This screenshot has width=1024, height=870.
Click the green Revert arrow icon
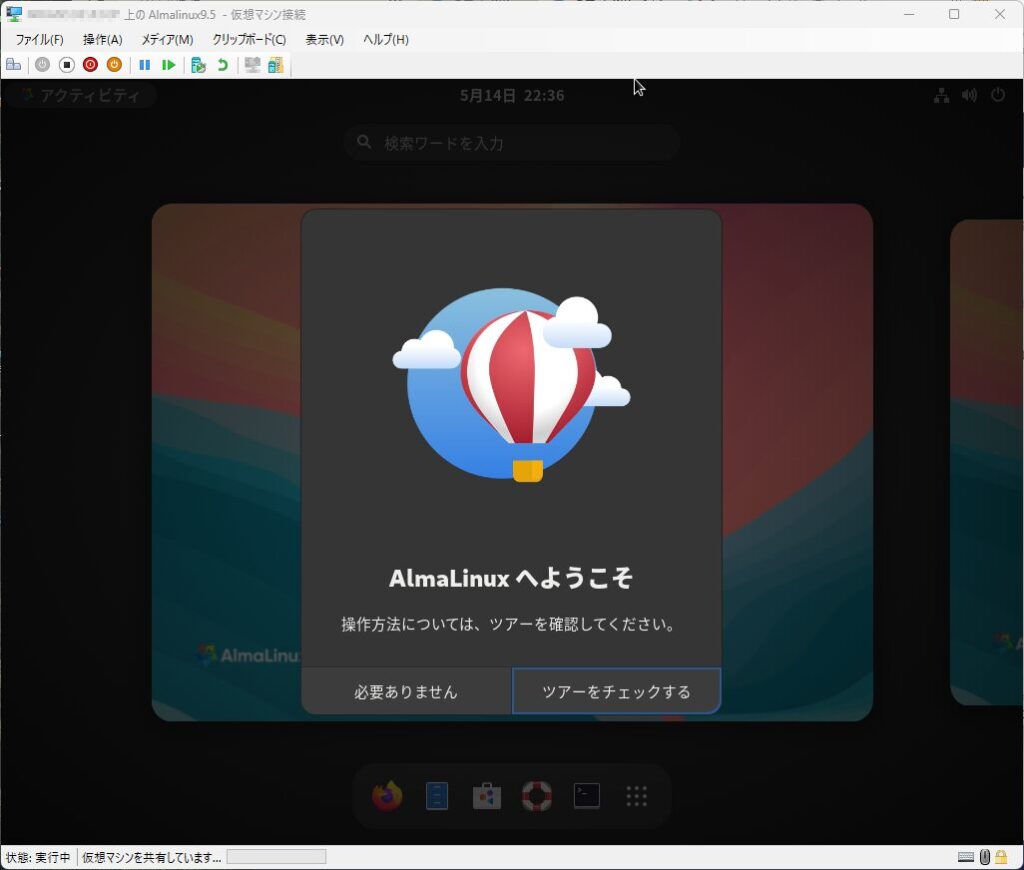point(222,65)
